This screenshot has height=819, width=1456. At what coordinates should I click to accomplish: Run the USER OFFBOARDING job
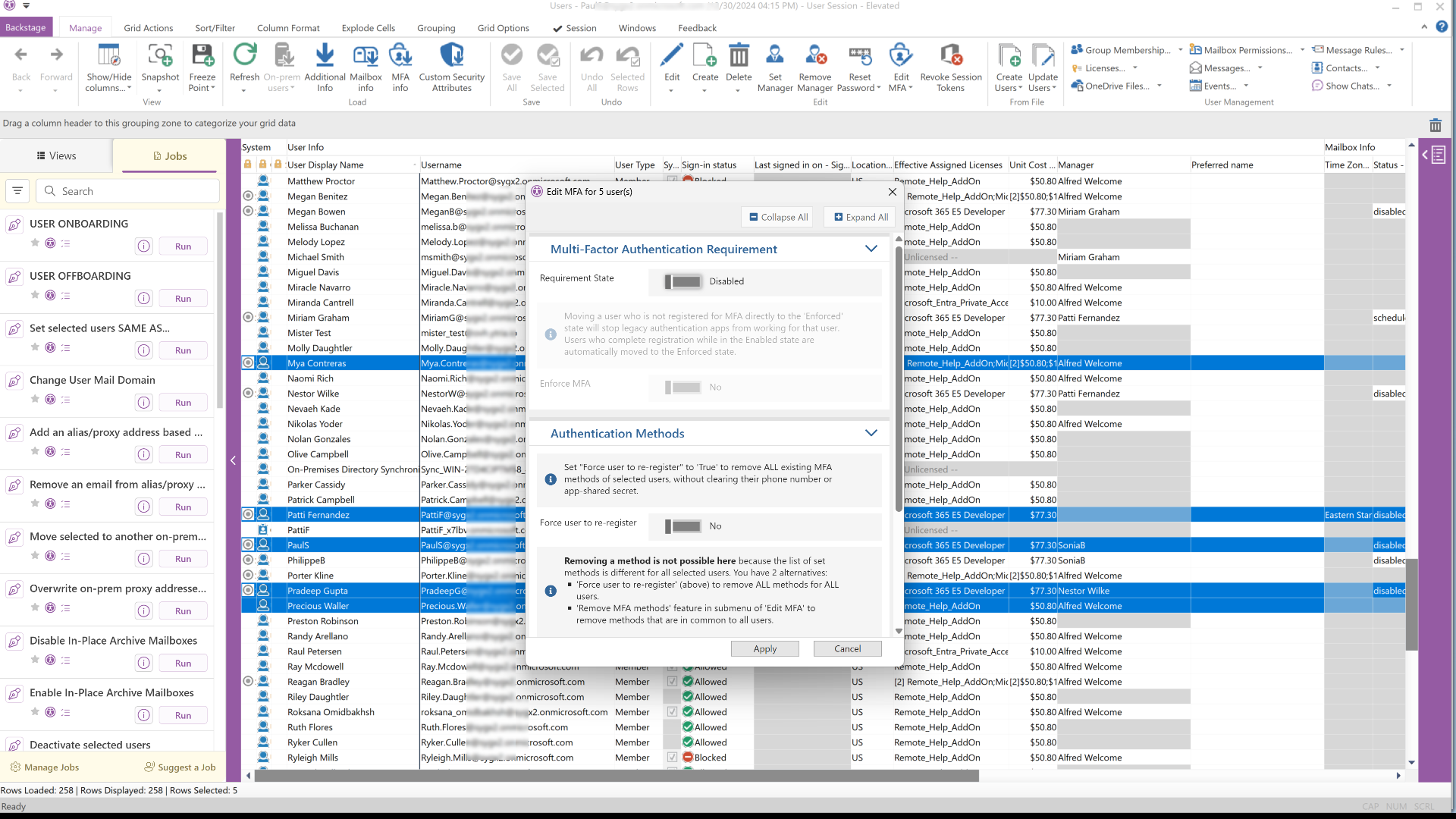coord(183,299)
